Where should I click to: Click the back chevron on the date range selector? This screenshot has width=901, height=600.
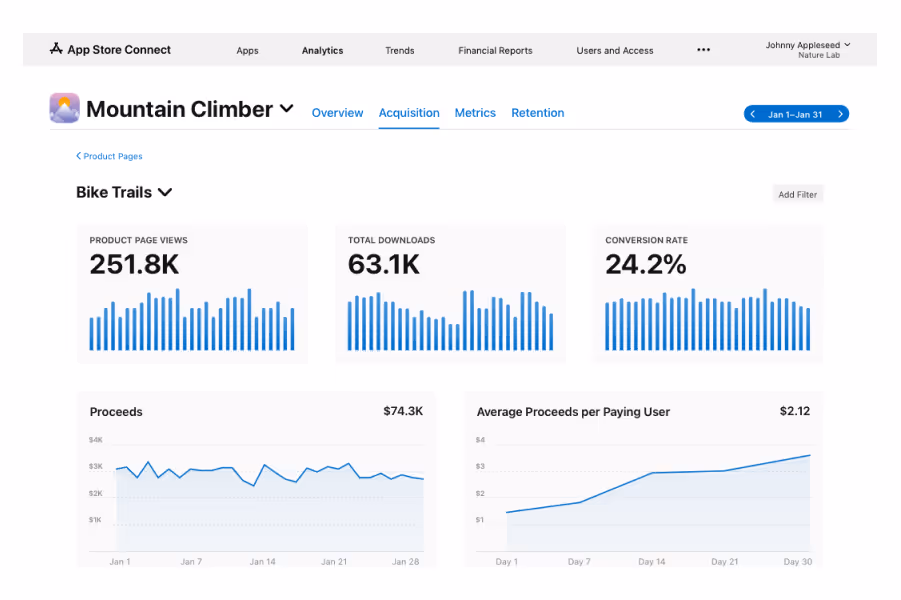tap(752, 113)
